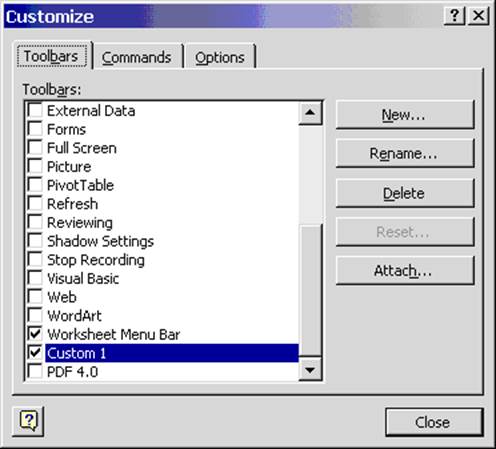496x449 pixels.
Task: Tick the PivotTable toolbar checkbox
Action: [35, 184]
